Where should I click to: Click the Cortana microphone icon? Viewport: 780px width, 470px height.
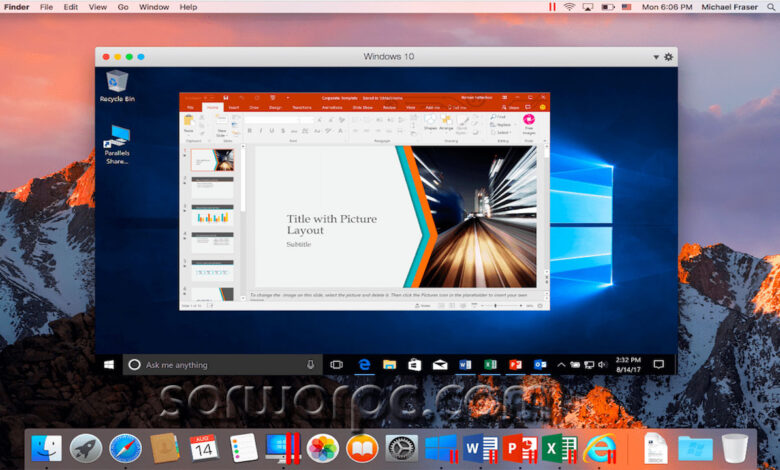[310, 365]
